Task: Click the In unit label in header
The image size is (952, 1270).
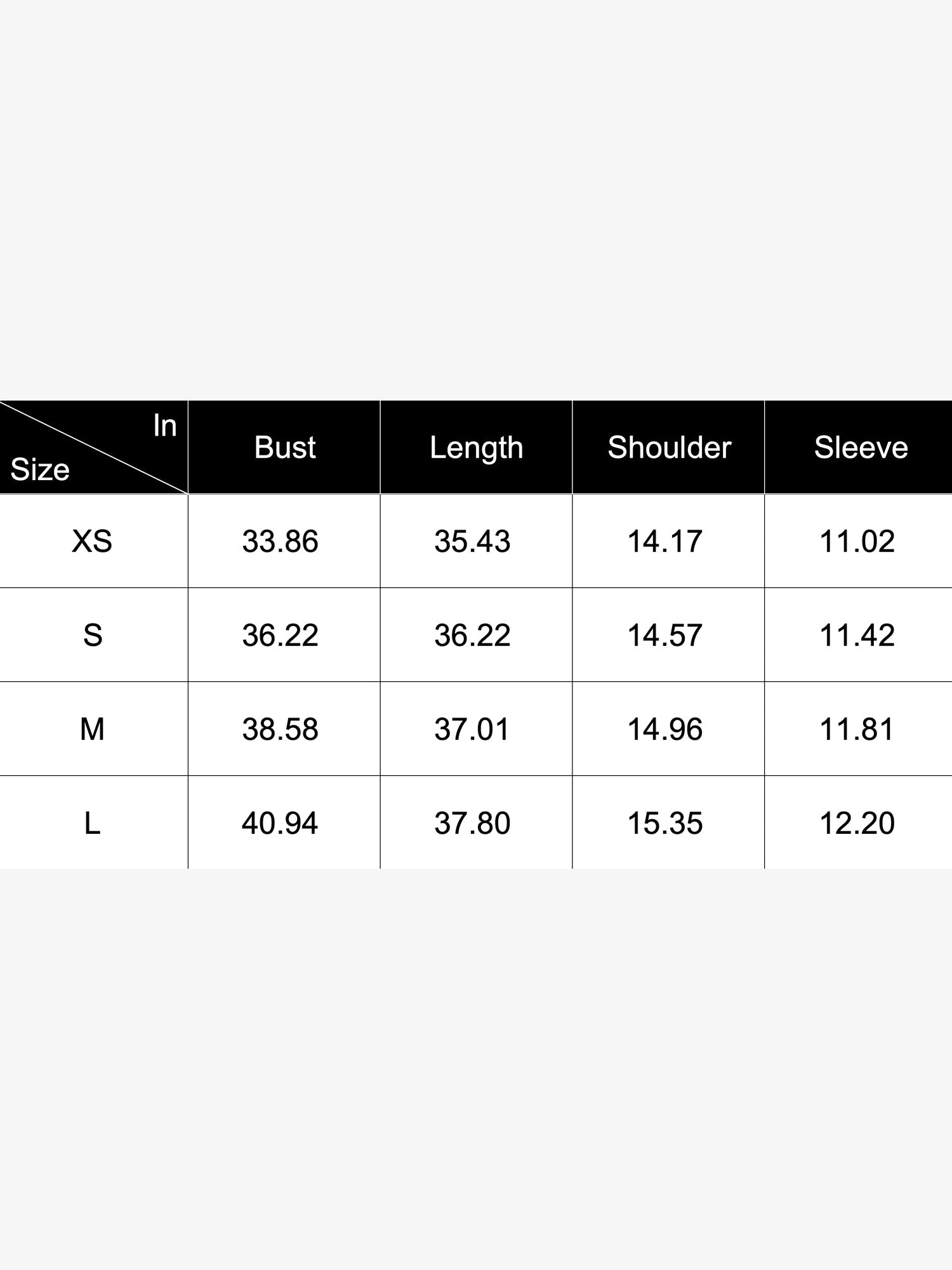Action: [x=165, y=425]
